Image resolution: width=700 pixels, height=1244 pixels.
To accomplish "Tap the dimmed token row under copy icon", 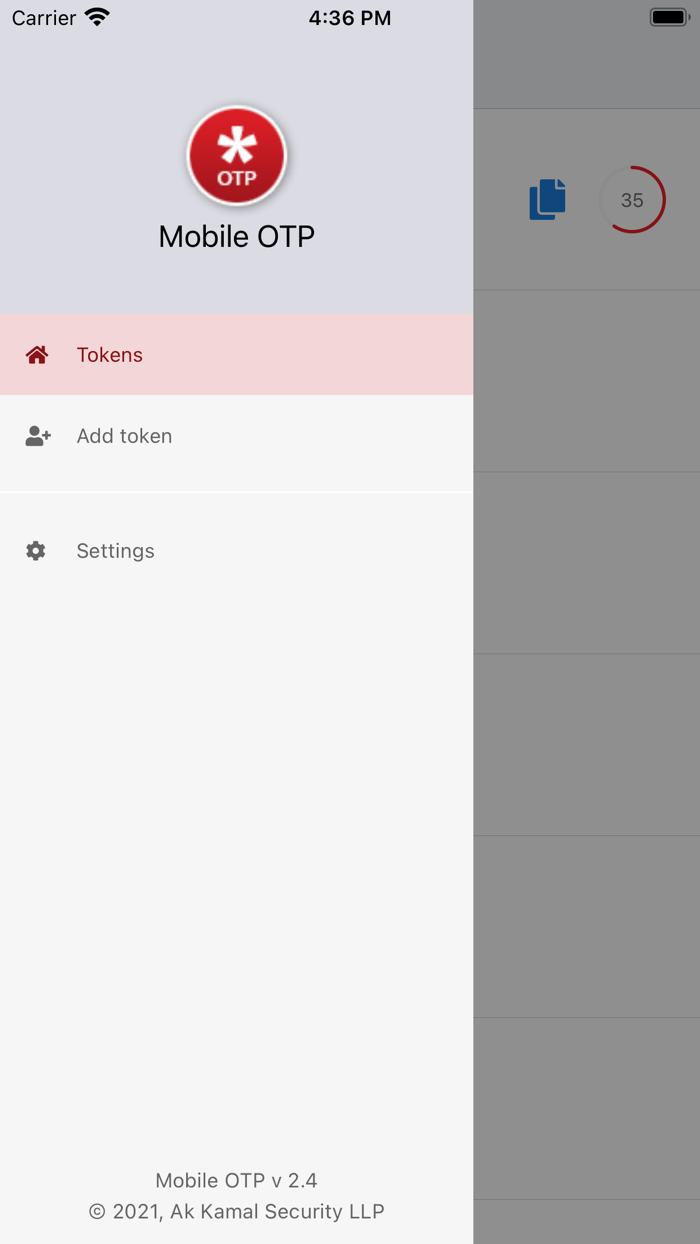I will point(586,380).
